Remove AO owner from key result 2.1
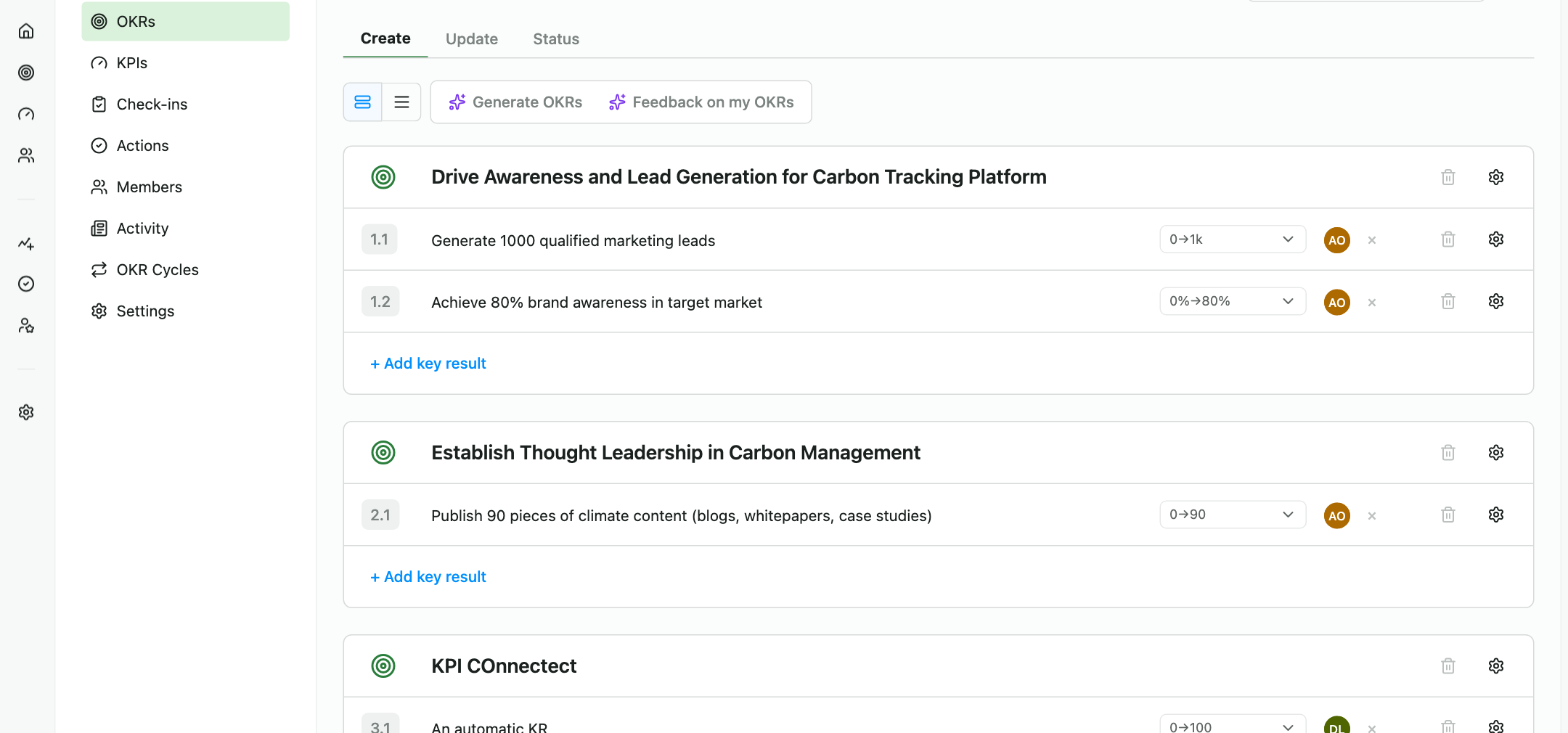Screen dimensions: 1568x733 (x=1372, y=516)
